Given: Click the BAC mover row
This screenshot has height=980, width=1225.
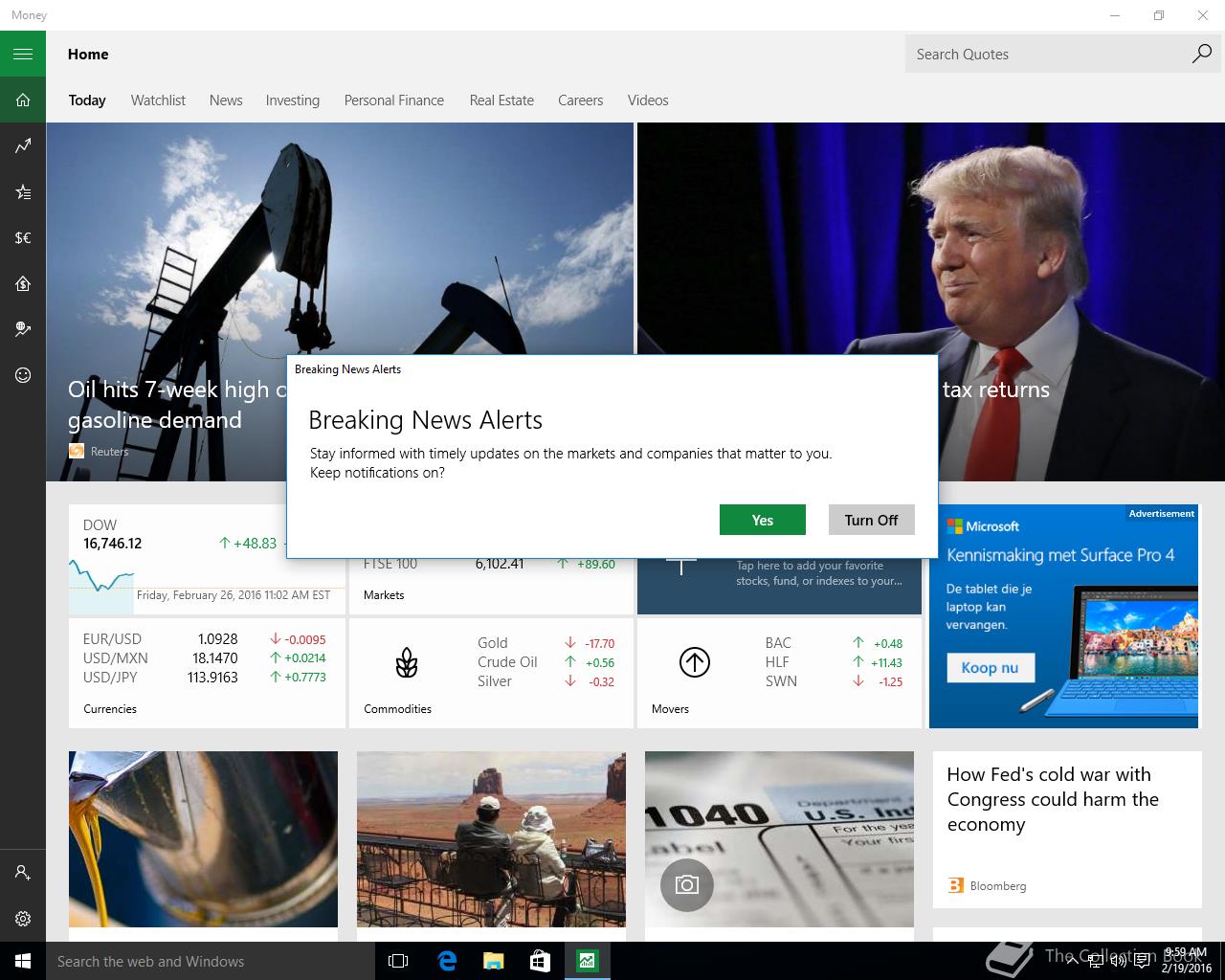Looking at the screenshot, I should coord(834,643).
